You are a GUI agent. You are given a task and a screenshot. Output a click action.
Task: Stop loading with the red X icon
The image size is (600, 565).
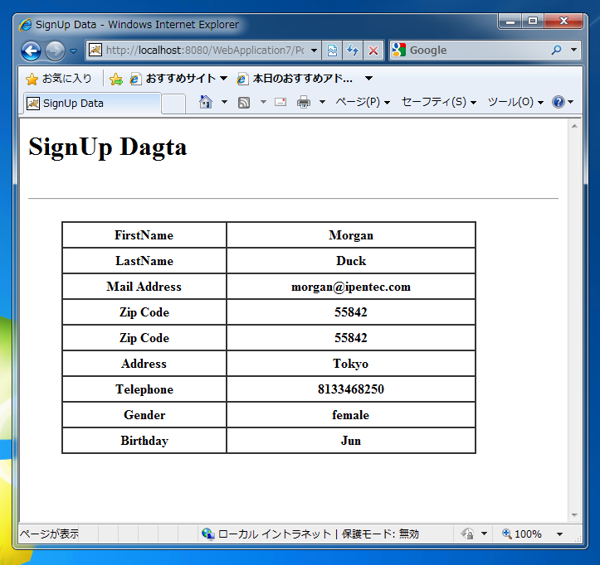pyautogui.click(x=373, y=50)
